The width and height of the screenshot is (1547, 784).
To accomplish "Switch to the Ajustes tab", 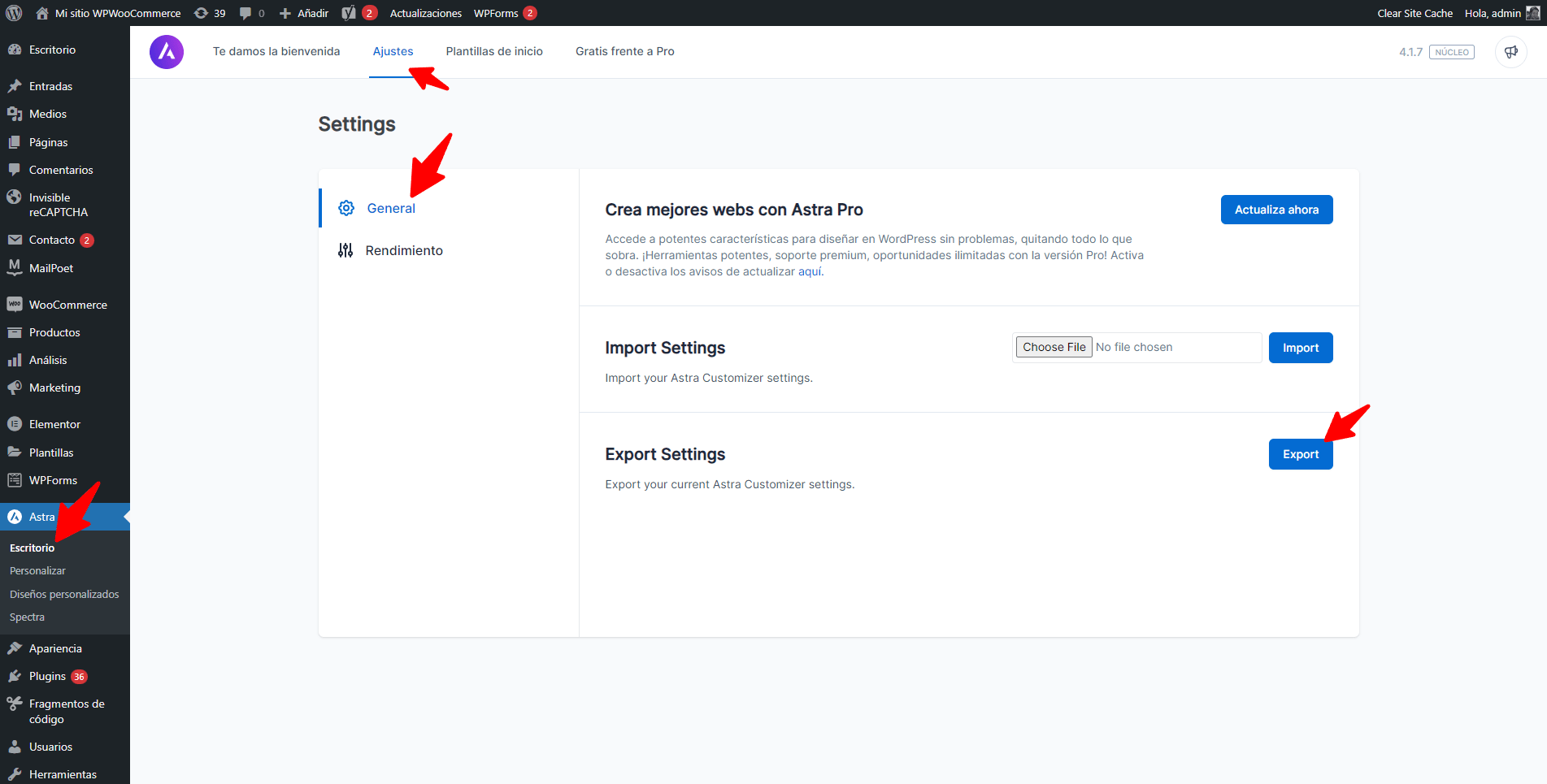I will pyautogui.click(x=393, y=51).
